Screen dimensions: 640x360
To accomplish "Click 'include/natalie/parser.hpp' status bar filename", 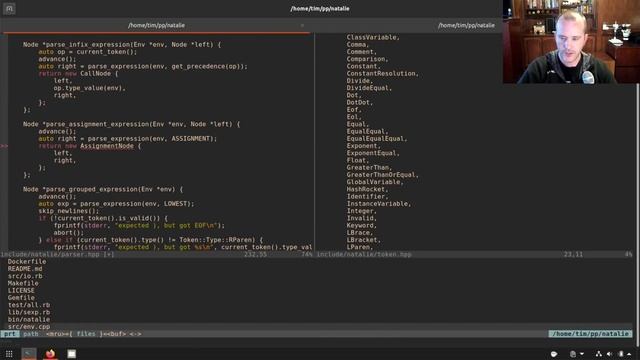I will tap(50, 254).
